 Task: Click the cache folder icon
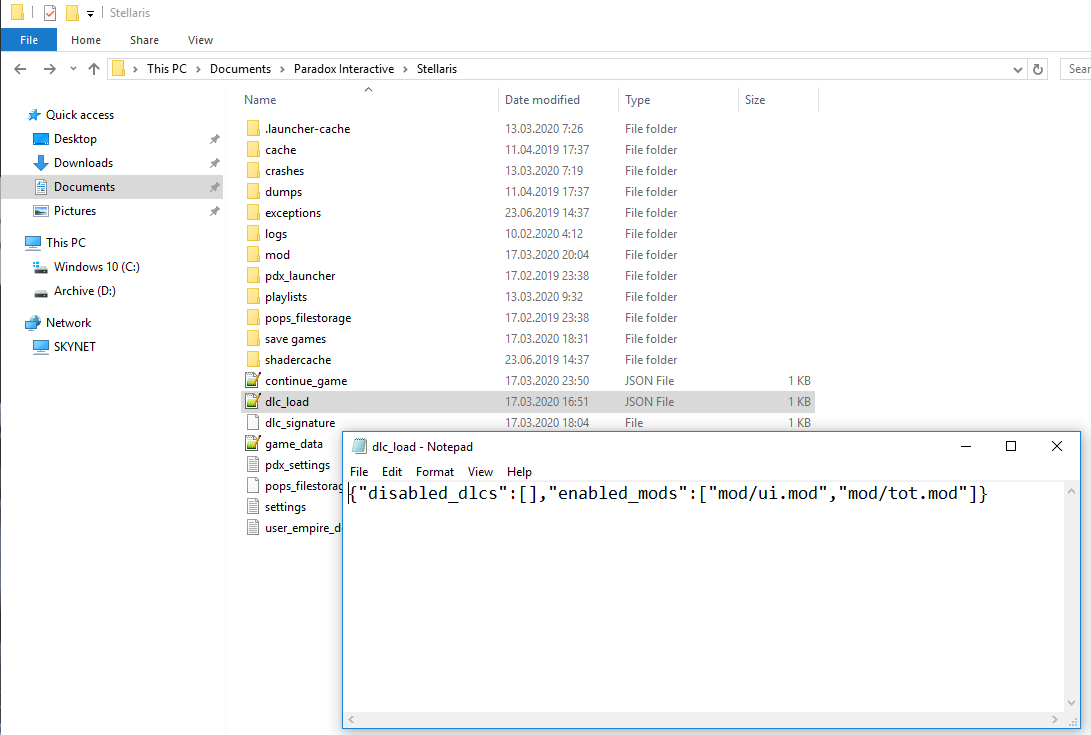(x=253, y=150)
